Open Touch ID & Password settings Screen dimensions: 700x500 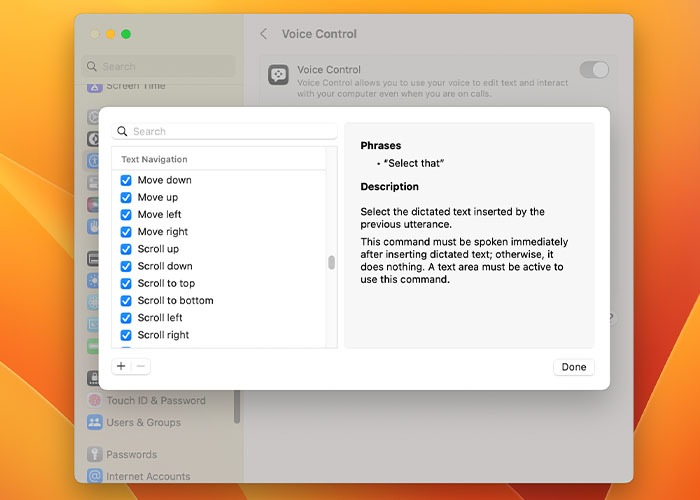[156, 400]
